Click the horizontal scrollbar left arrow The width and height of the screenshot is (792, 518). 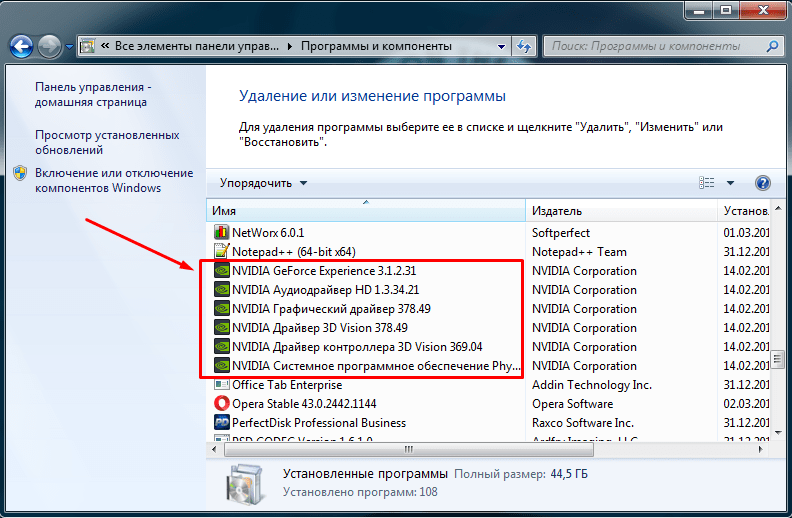(x=214, y=449)
